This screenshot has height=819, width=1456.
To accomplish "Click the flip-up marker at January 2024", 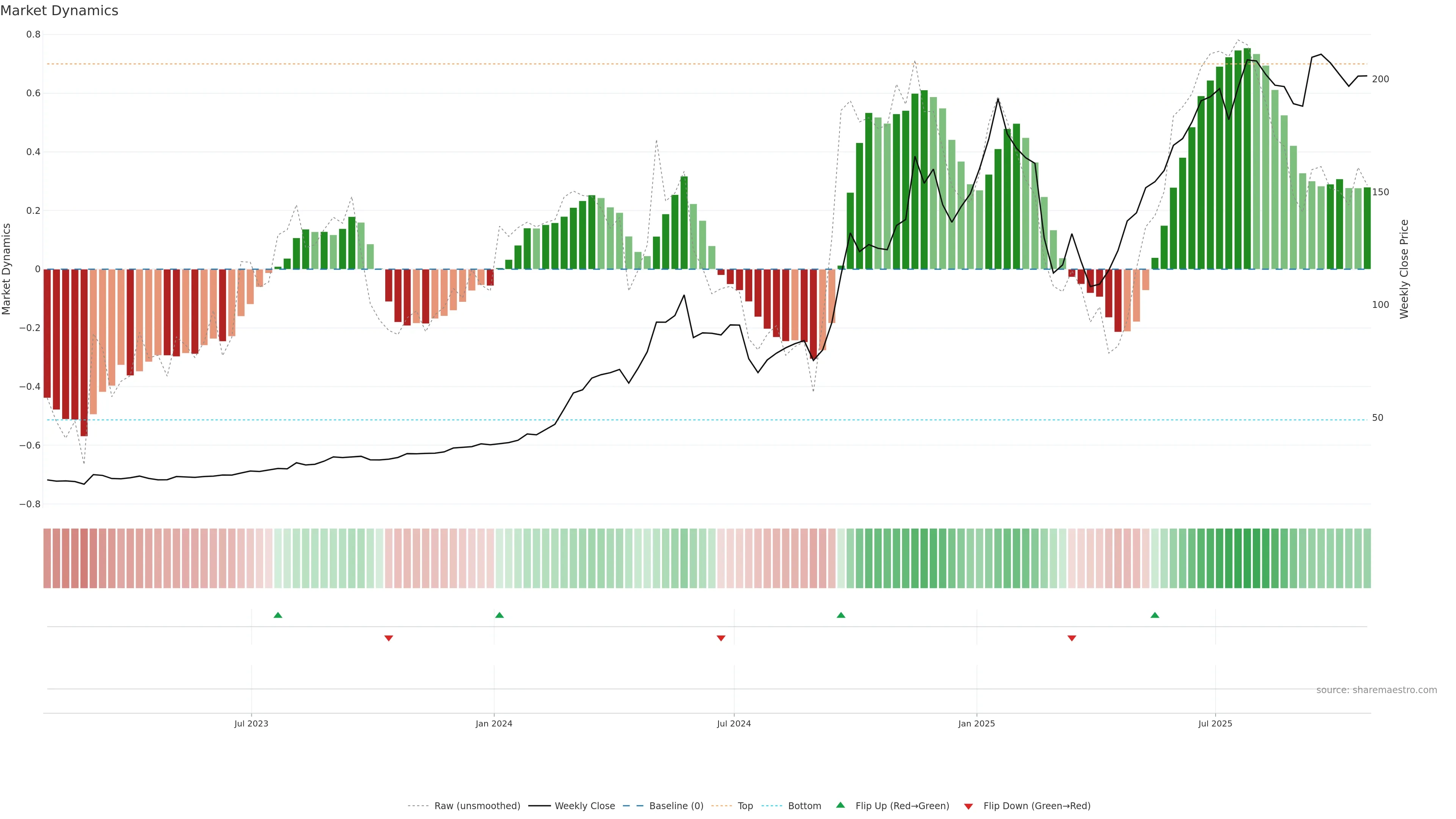I will [499, 615].
